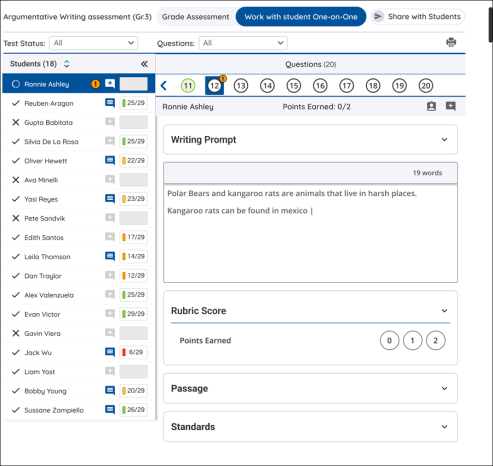Select rubric score 2
The image size is (493, 466).
pyautogui.click(x=435, y=340)
